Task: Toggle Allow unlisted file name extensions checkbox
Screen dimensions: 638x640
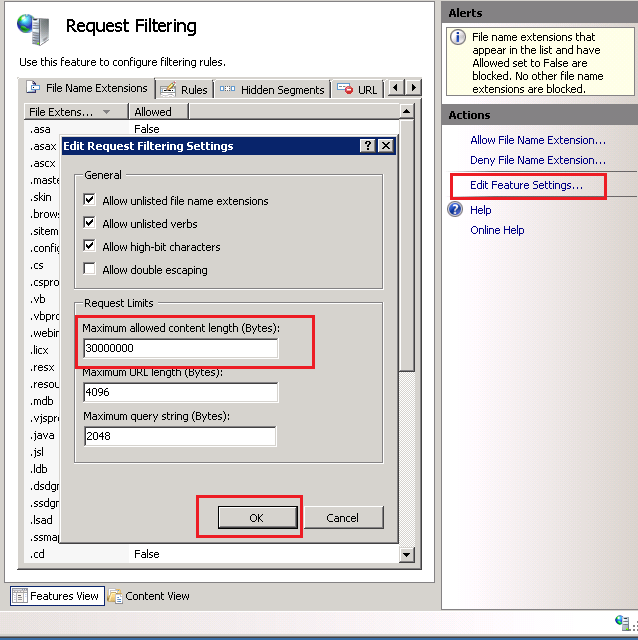Action: click(x=89, y=200)
